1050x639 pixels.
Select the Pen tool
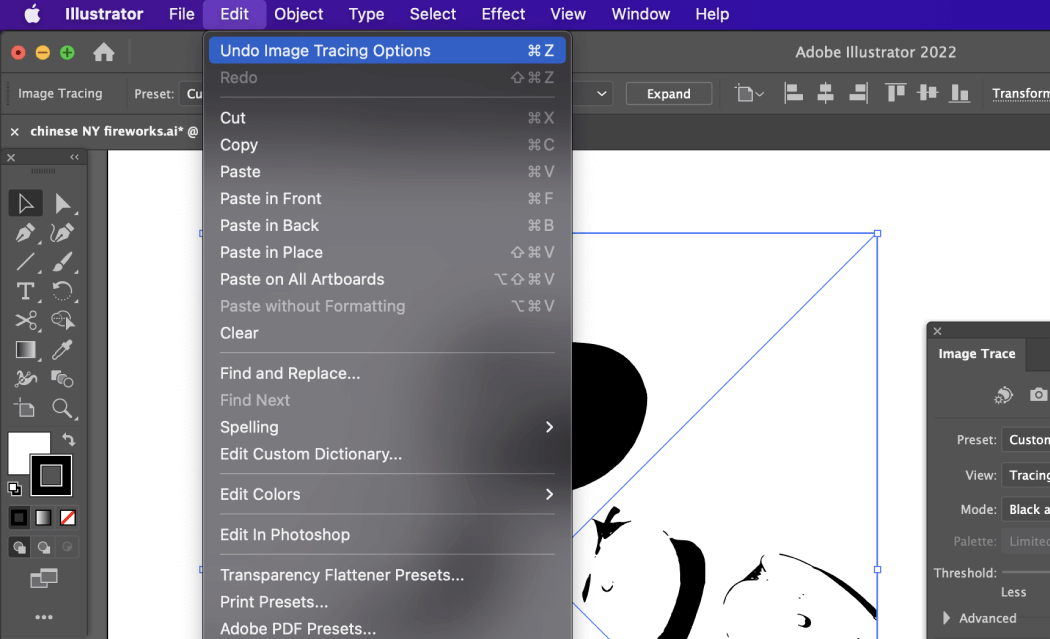[25, 232]
